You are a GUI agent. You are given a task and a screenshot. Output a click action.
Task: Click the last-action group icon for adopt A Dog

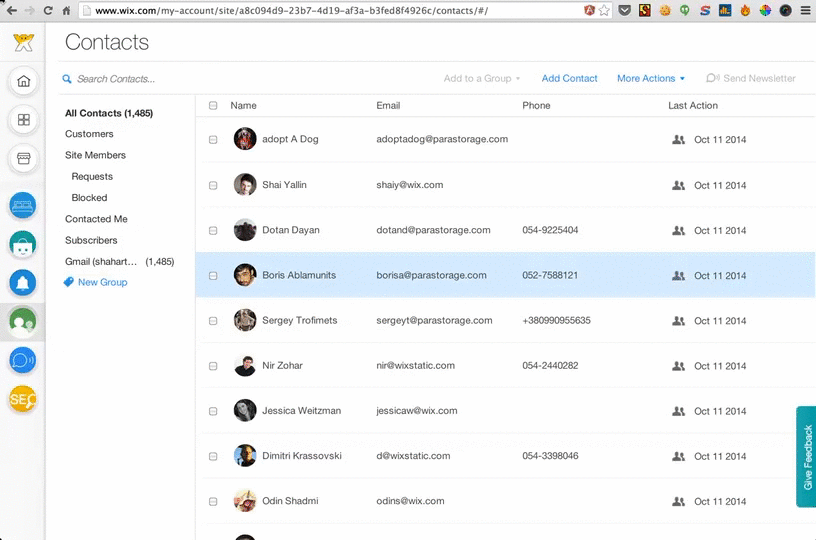click(x=678, y=139)
